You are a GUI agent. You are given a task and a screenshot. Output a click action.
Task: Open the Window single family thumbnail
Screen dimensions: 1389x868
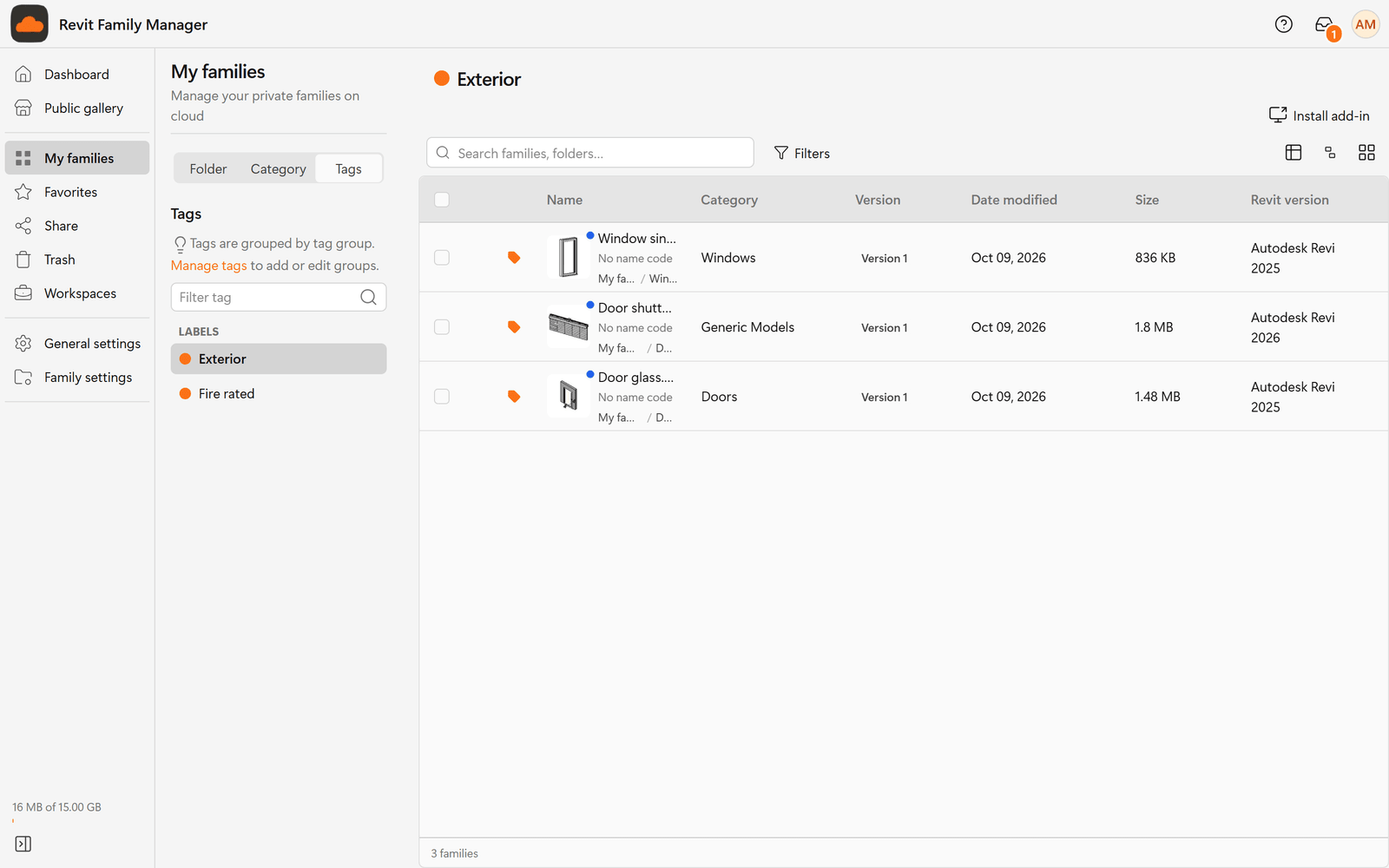569,257
